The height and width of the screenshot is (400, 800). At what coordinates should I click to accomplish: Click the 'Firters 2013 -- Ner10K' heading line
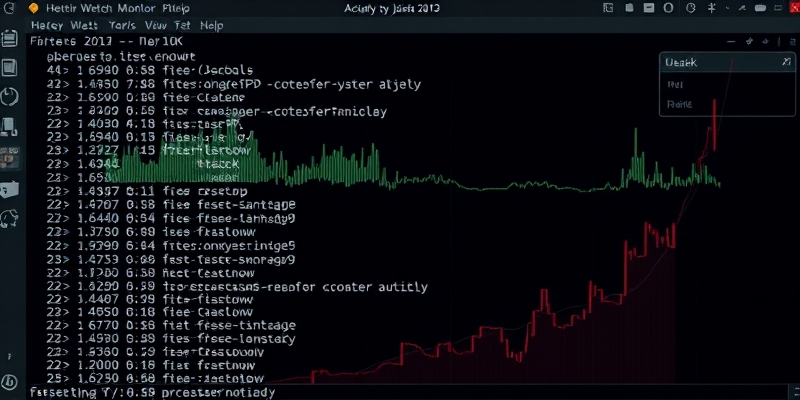pos(106,42)
